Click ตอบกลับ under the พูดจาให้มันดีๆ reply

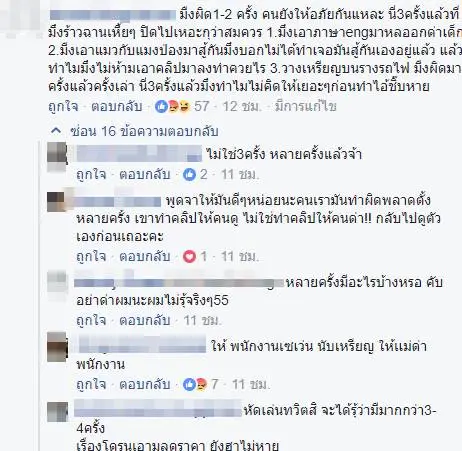coord(145,257)
